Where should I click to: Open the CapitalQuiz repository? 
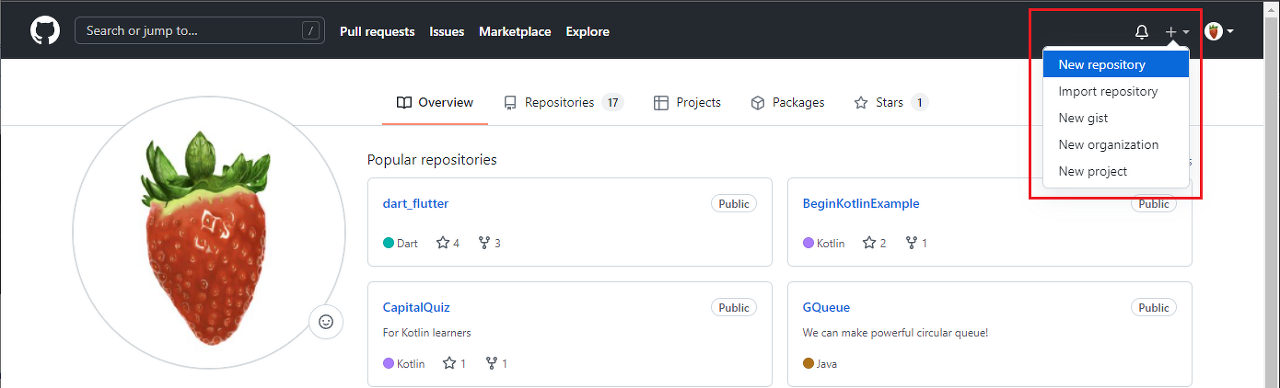coord(417,307)
